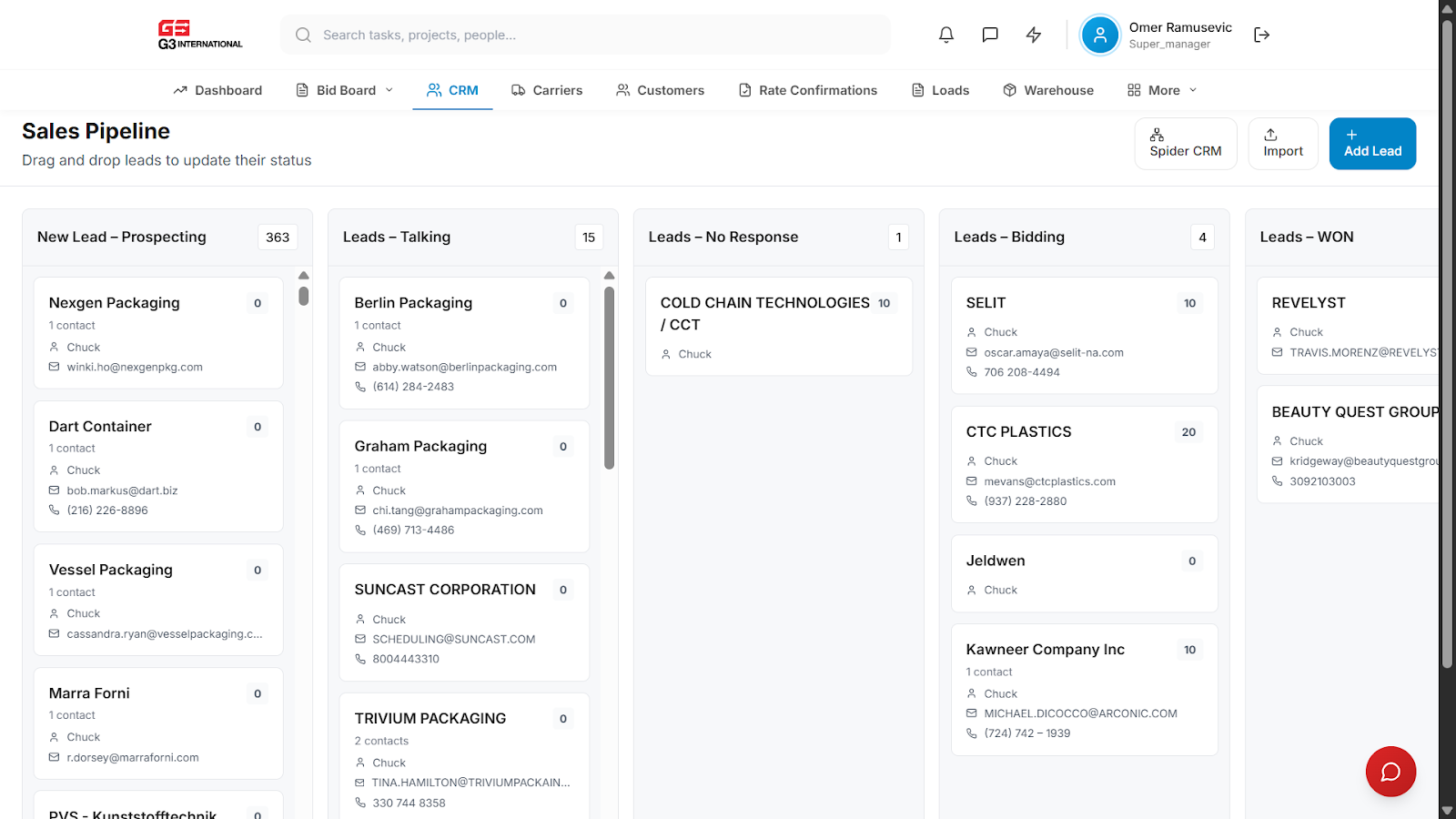Click the score badge 20 on CTC PLASTICS
The image size is (1456, 819).
click(1188, 432)
